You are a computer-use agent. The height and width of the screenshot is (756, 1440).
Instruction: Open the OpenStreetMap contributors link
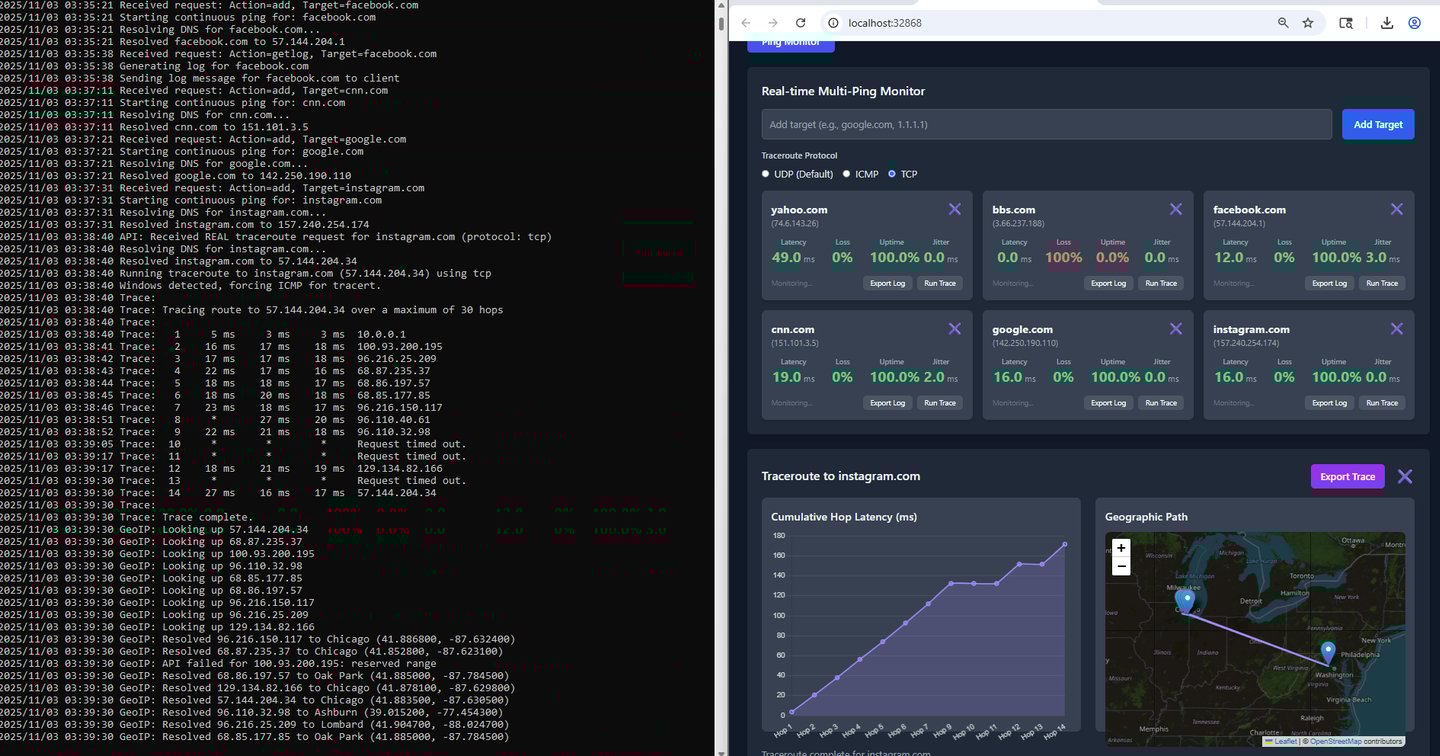[1333, 740]
